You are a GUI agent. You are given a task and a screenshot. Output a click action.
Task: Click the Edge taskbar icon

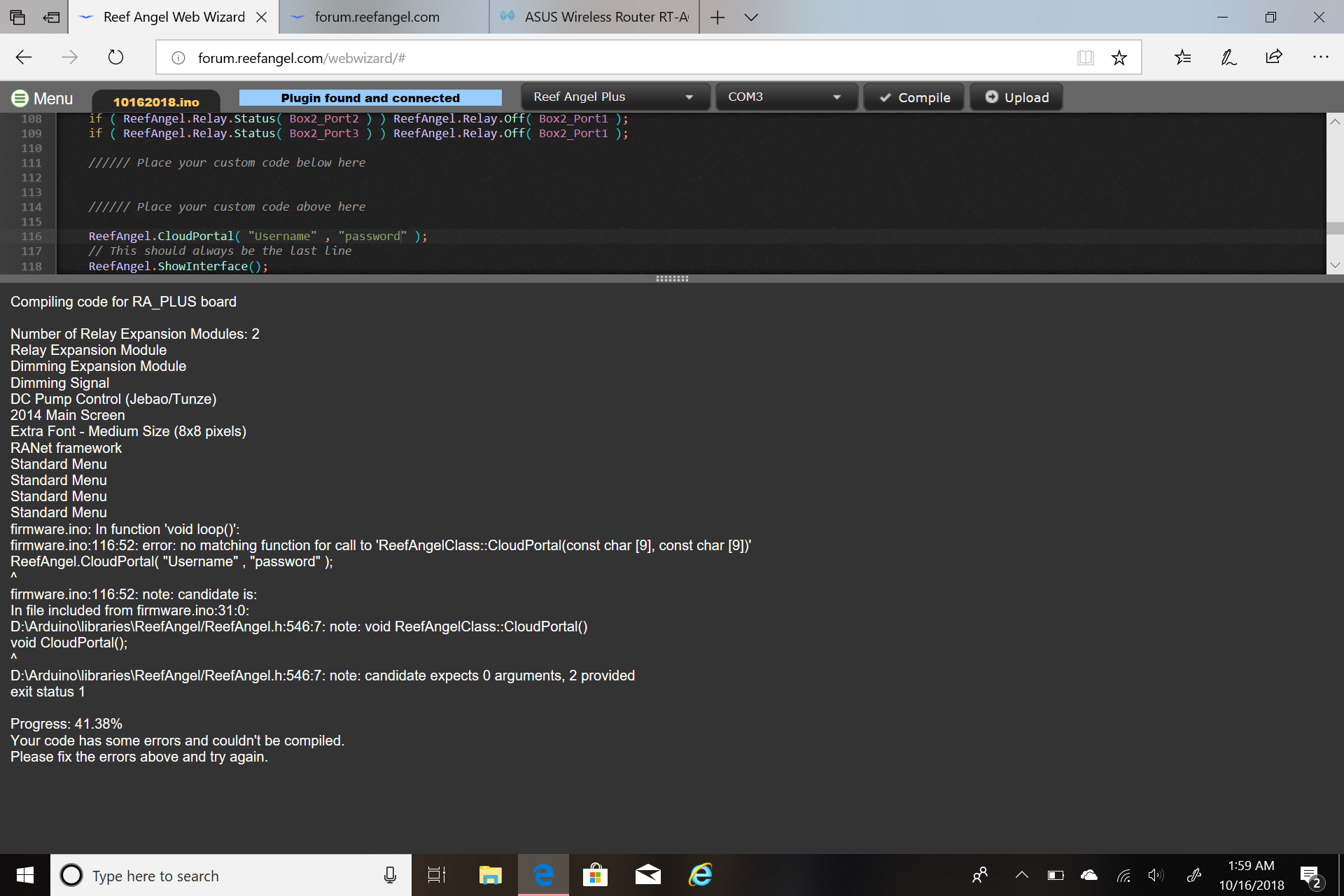544,875
